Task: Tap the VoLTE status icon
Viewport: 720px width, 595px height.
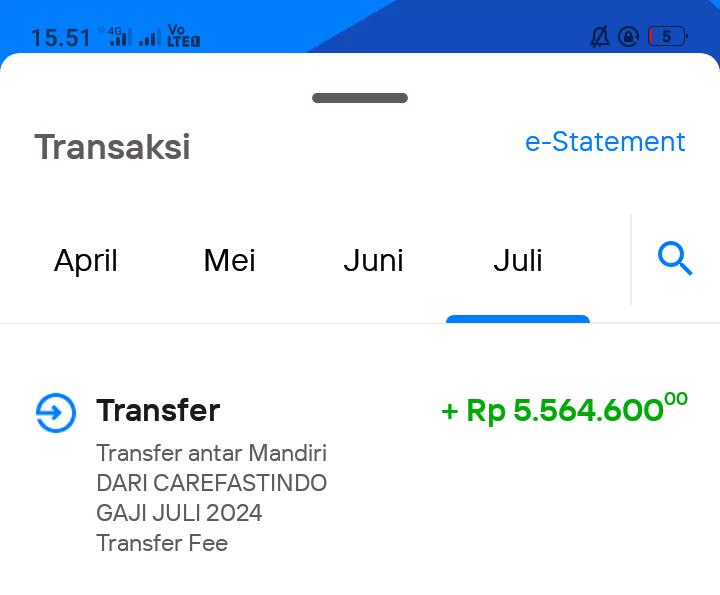Action: tap(183, 36)
